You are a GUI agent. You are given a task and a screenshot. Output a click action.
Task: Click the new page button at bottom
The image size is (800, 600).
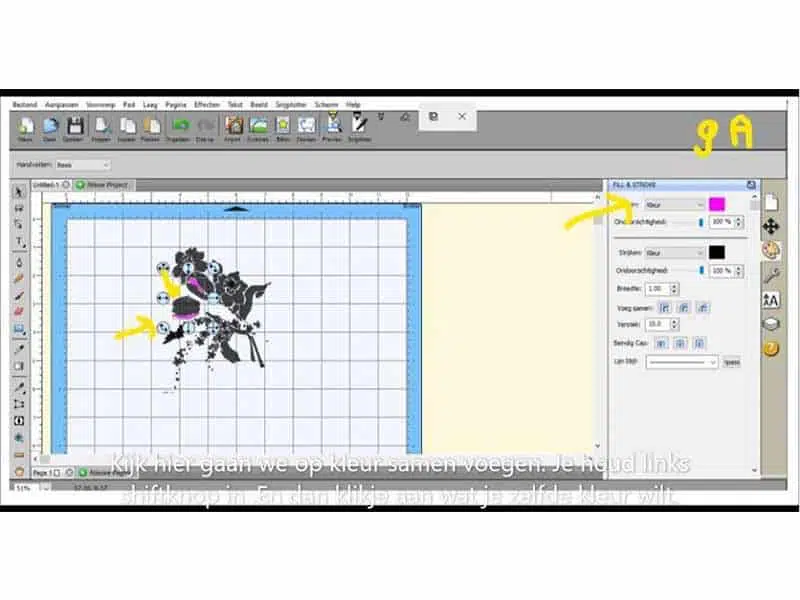click(x=106, y=473)
